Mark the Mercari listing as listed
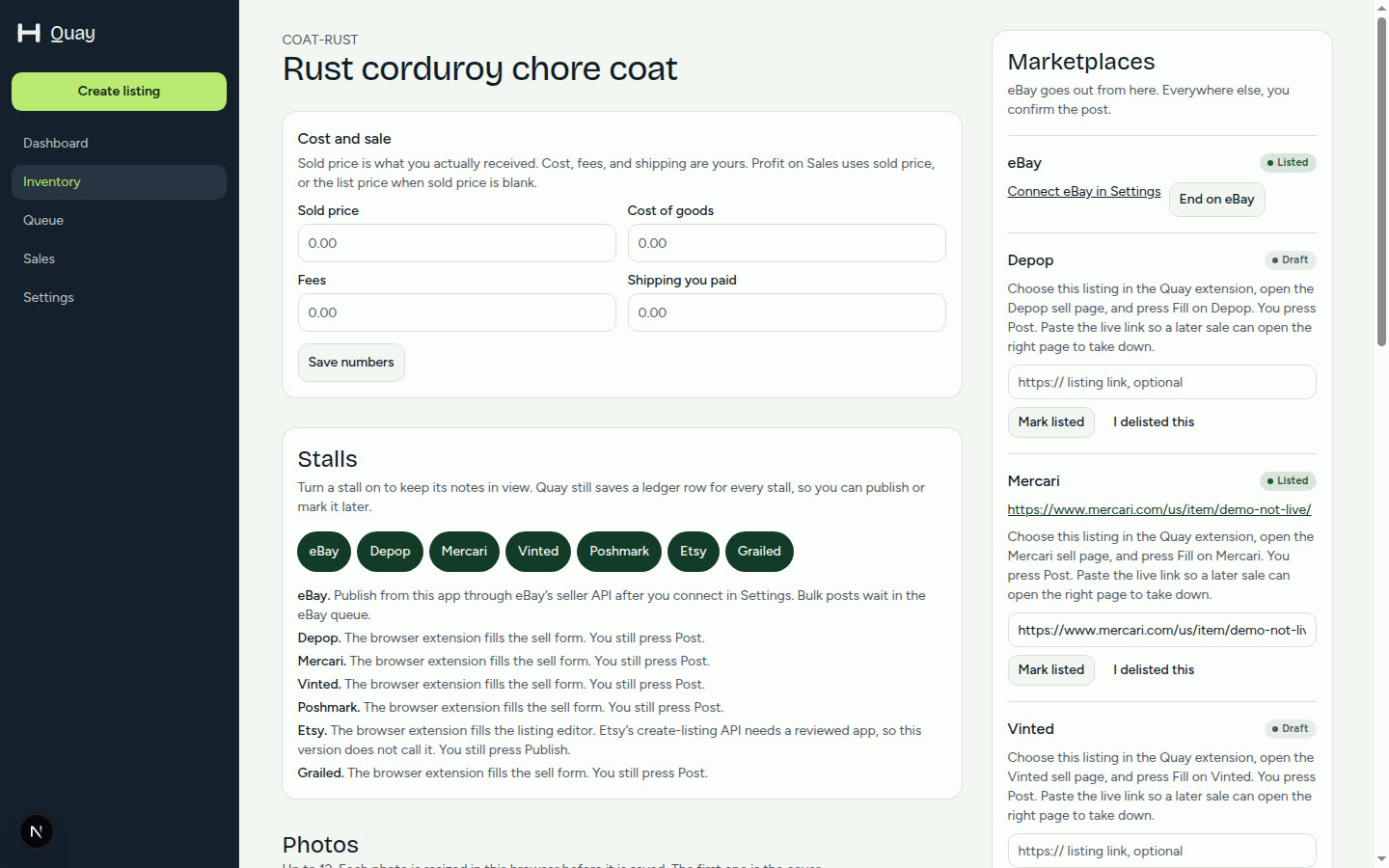1389x868 pixels. click(1051, 670)
